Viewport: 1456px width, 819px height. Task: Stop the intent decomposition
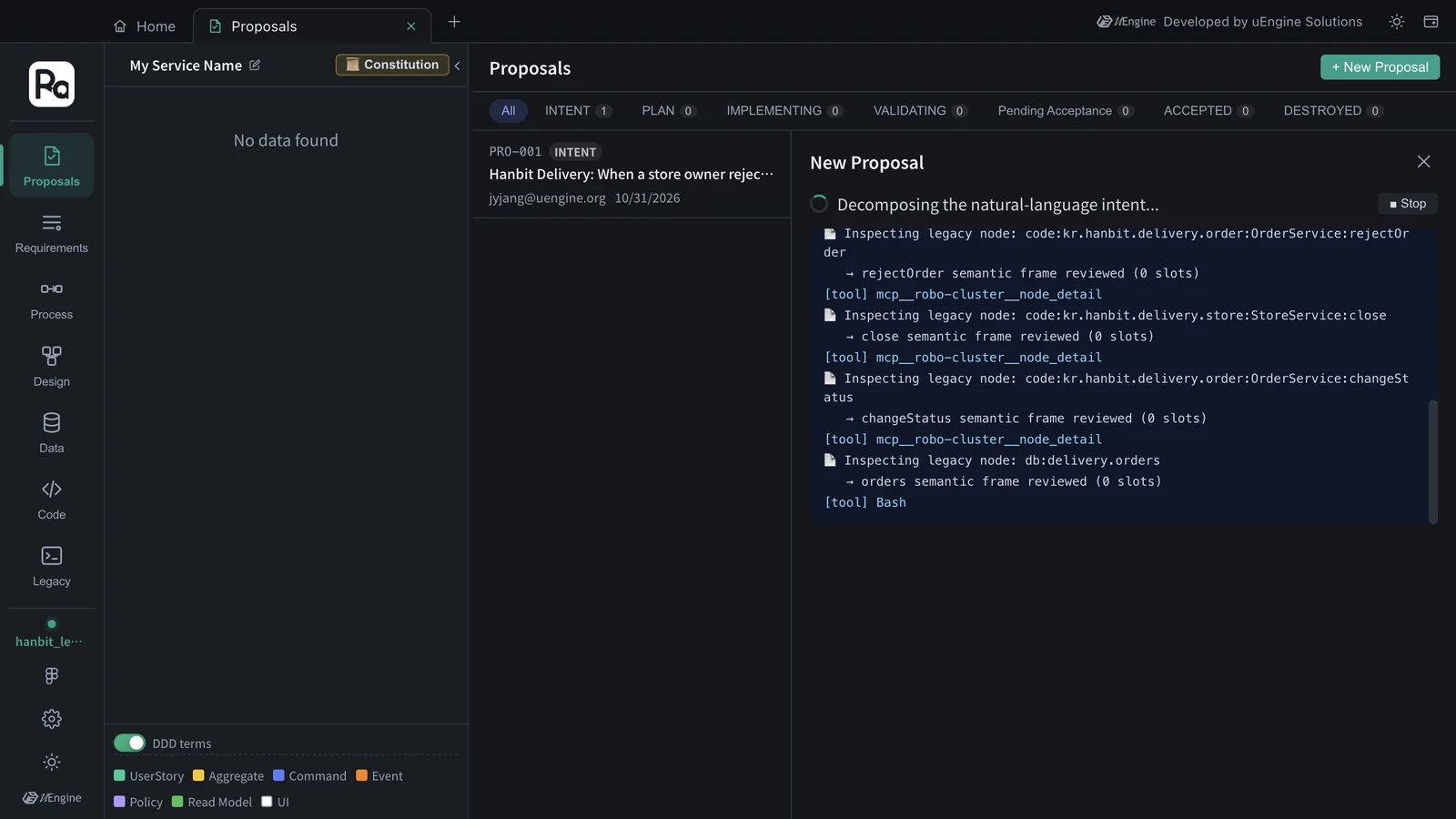pyautogui.click(x=1408, y=204)
